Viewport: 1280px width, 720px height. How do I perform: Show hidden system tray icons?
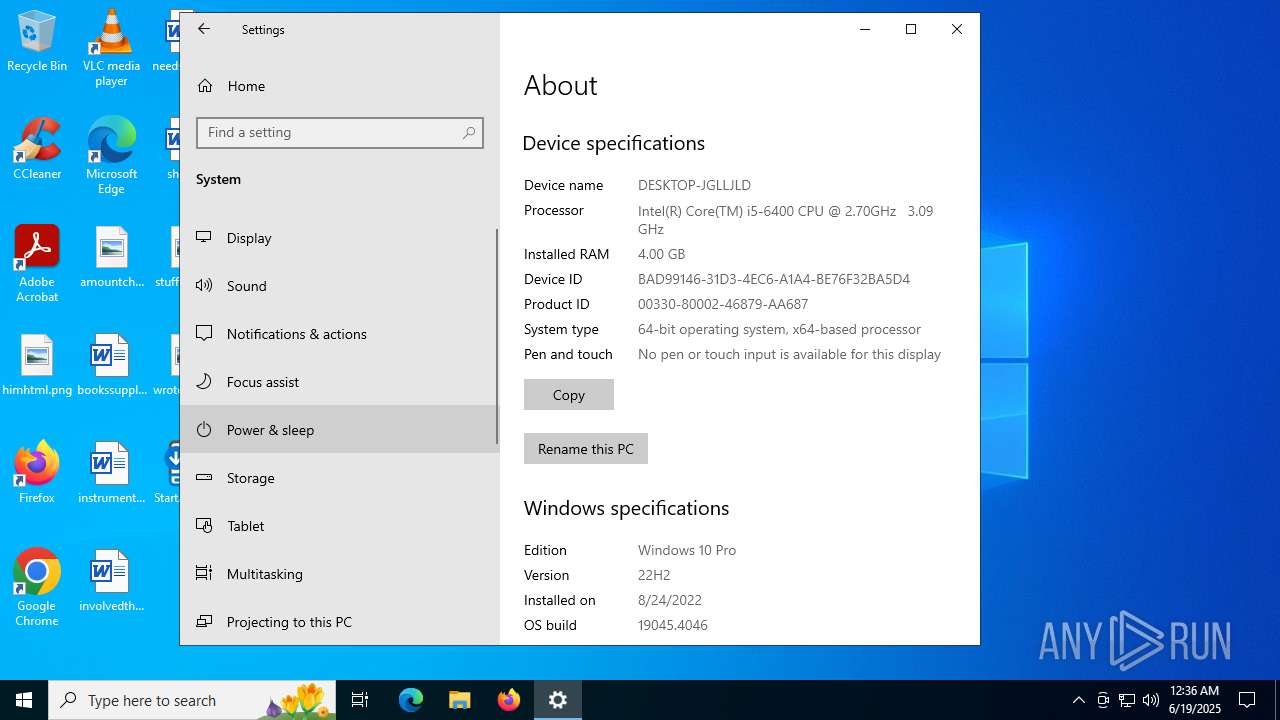[1079, 700]
